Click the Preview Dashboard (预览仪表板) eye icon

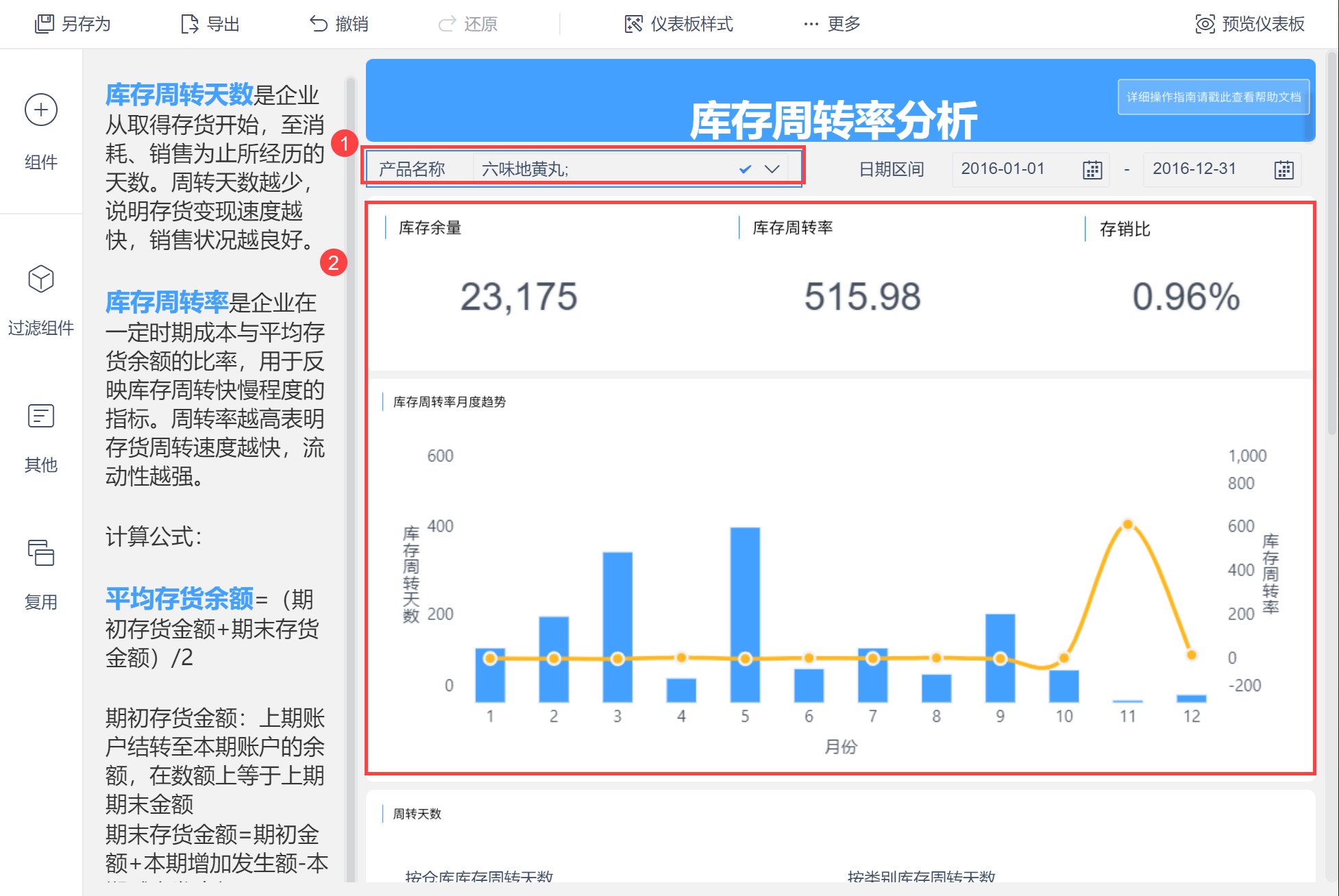[x=1205, y=24]
